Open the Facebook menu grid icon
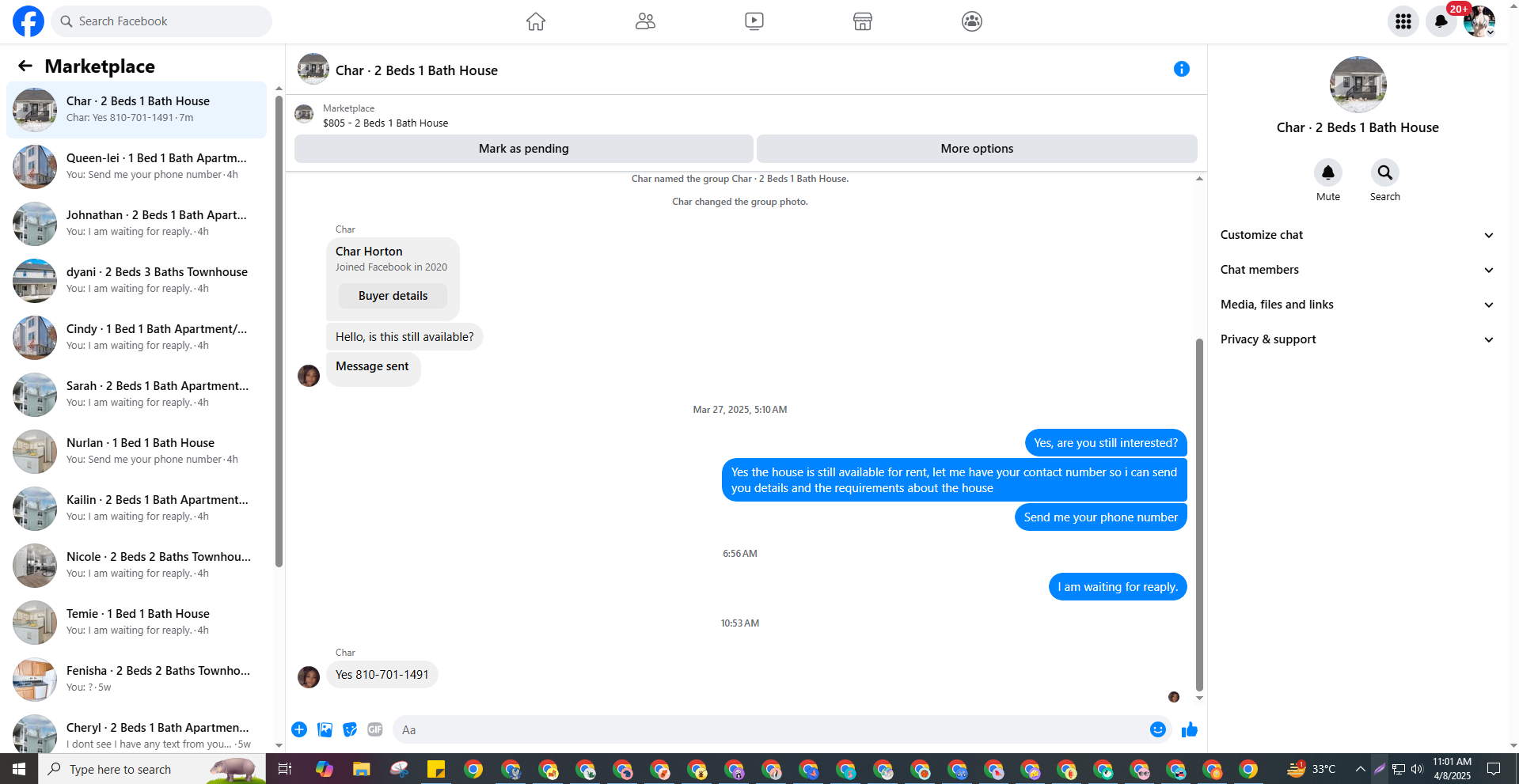Viewport: 1519px width, 784px height. [x=1403, y=21]
